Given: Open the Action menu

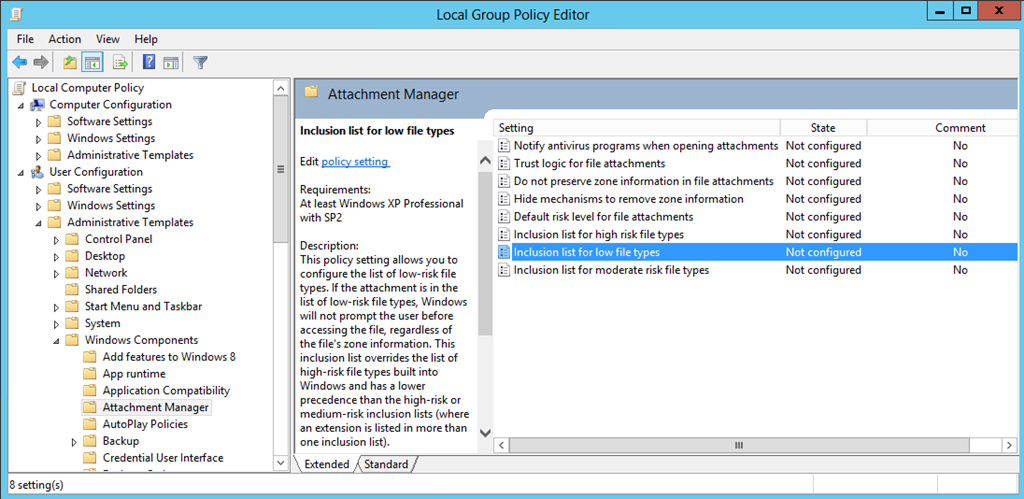Looking at the screenshot, I should click(x=65, y=39).
